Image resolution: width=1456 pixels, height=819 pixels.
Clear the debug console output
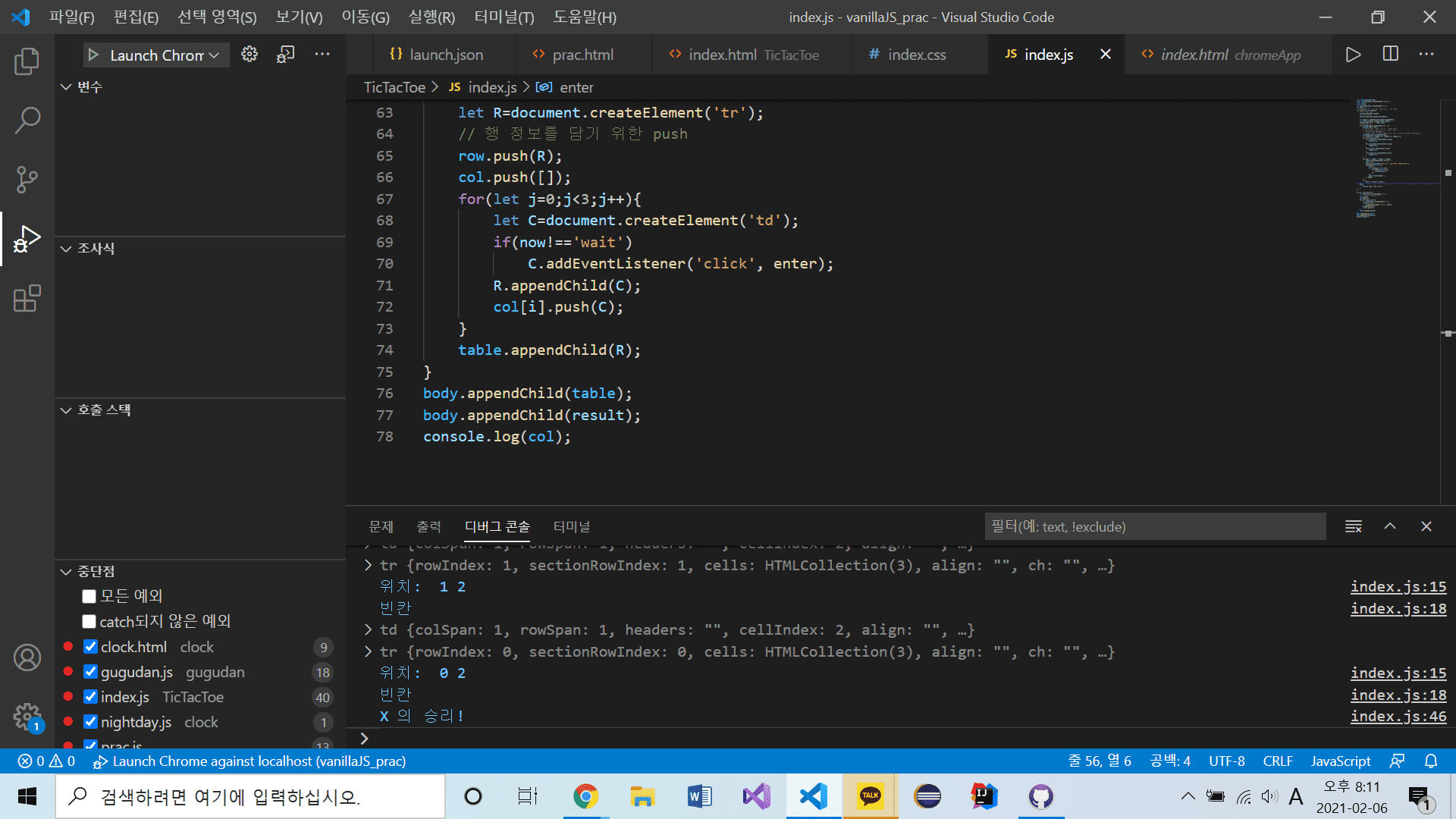[x=1353, y=526]
